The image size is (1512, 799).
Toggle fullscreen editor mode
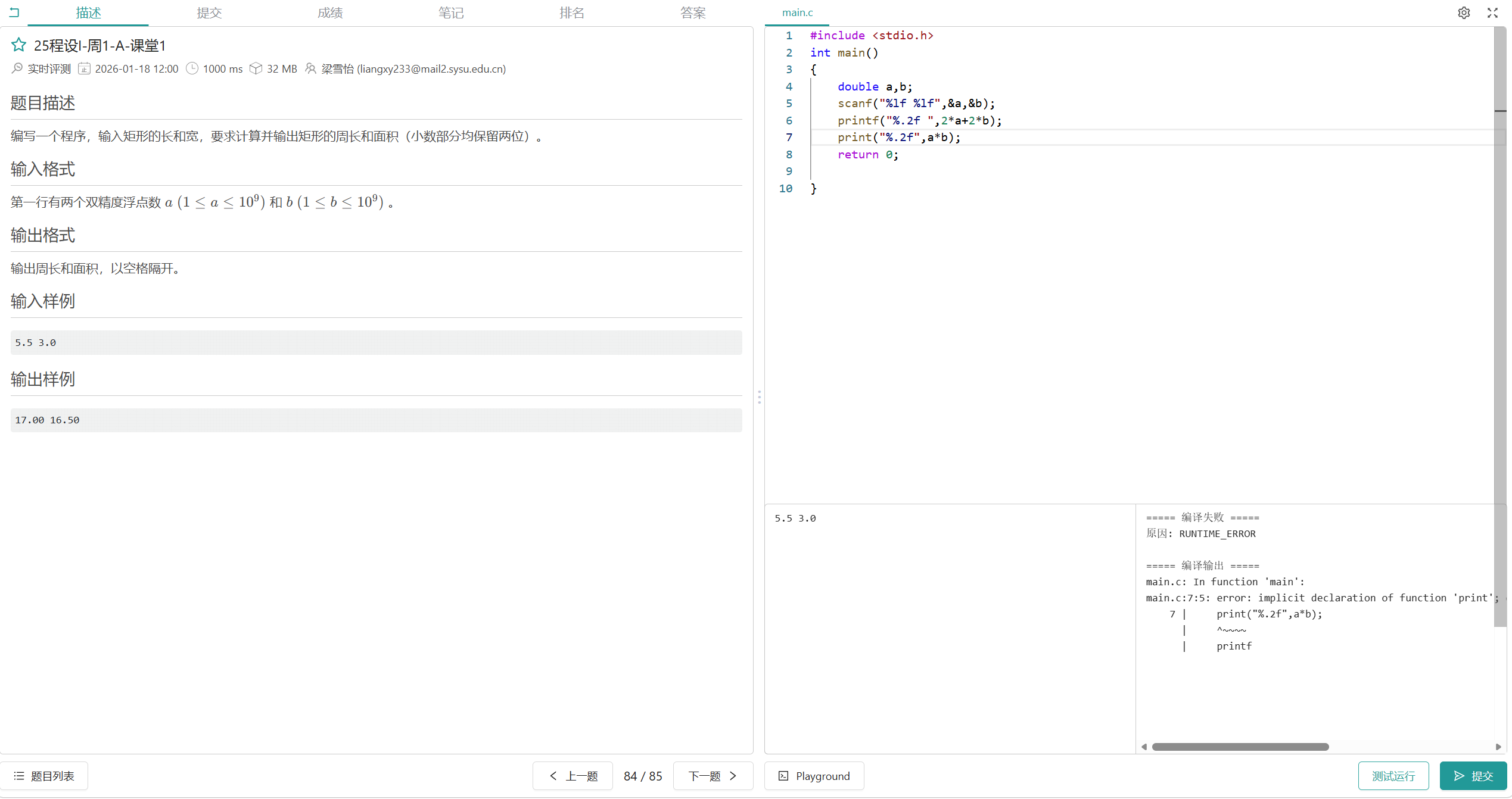coord(1492,13)
